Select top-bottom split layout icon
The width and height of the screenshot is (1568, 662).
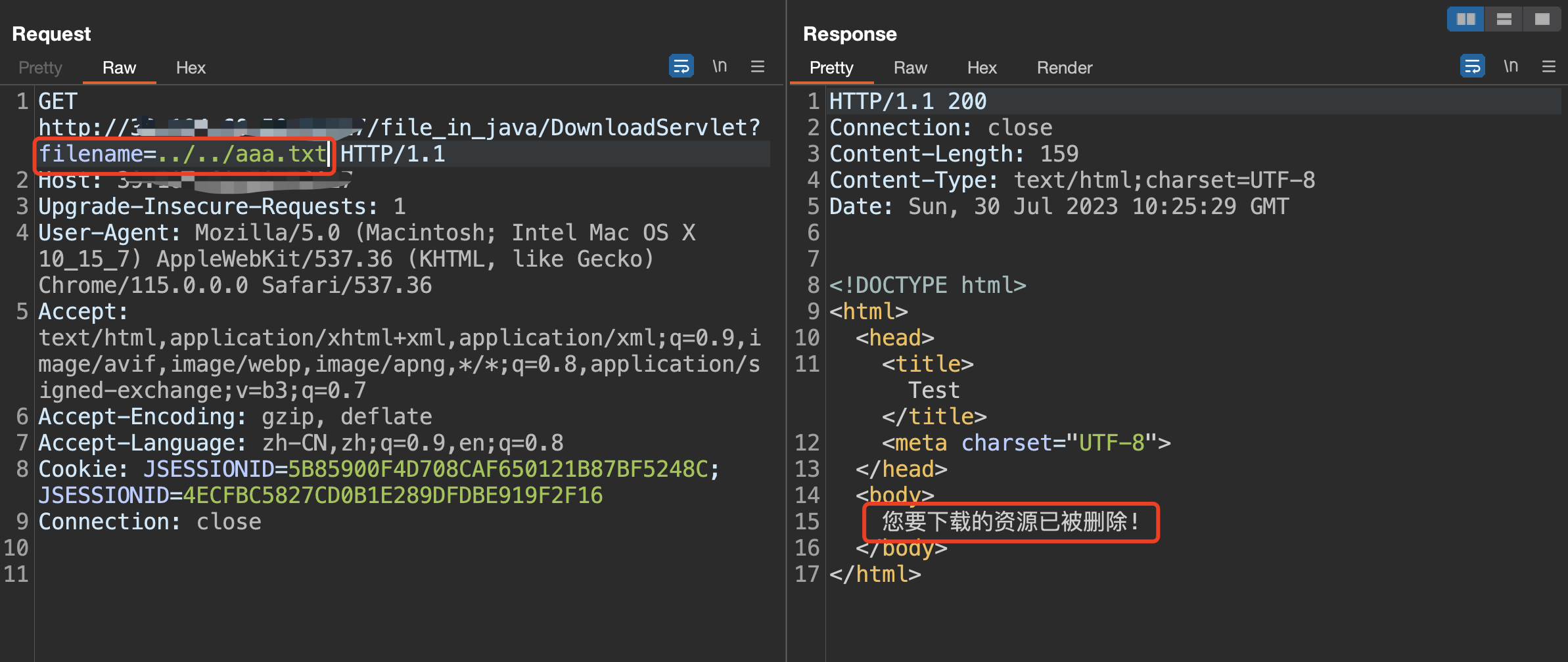1504,19
